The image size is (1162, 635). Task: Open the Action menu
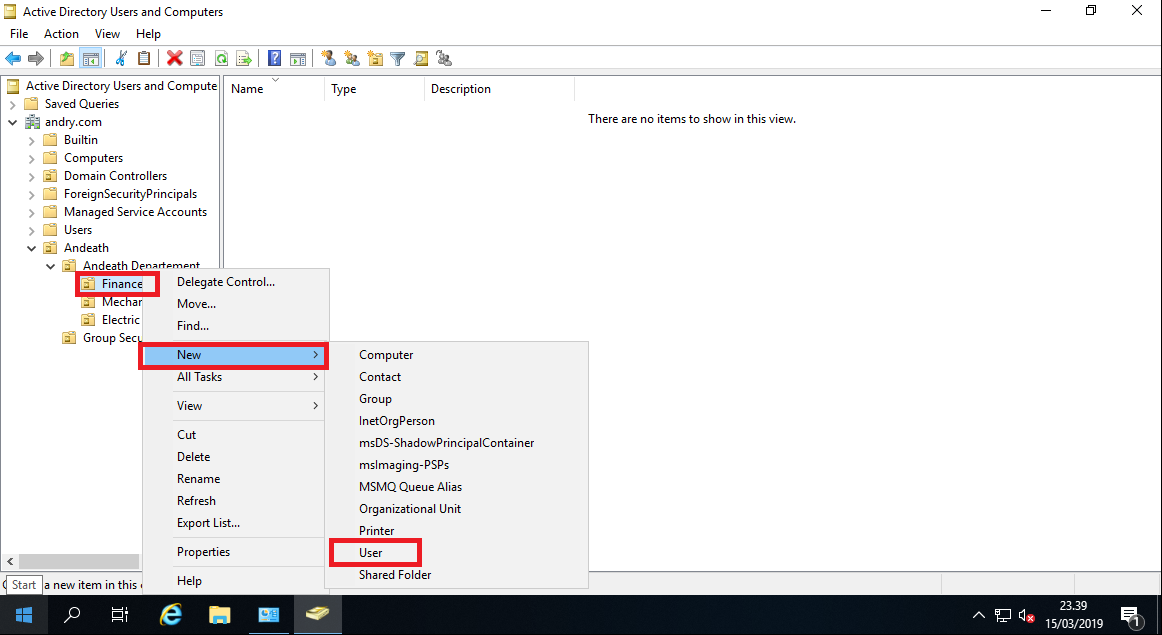point(61,33)
